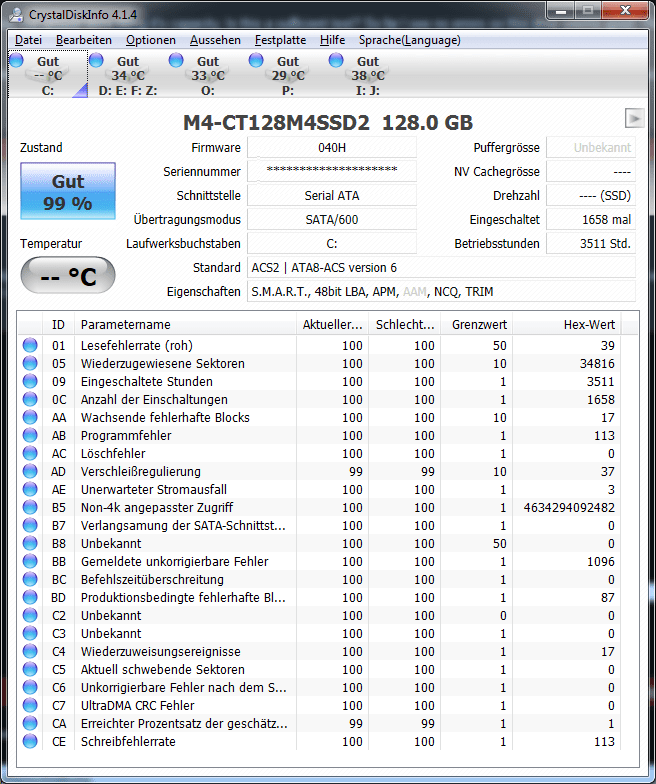Click hex value 34816
This screenshot has width=656, height=784.
[597, 364]
